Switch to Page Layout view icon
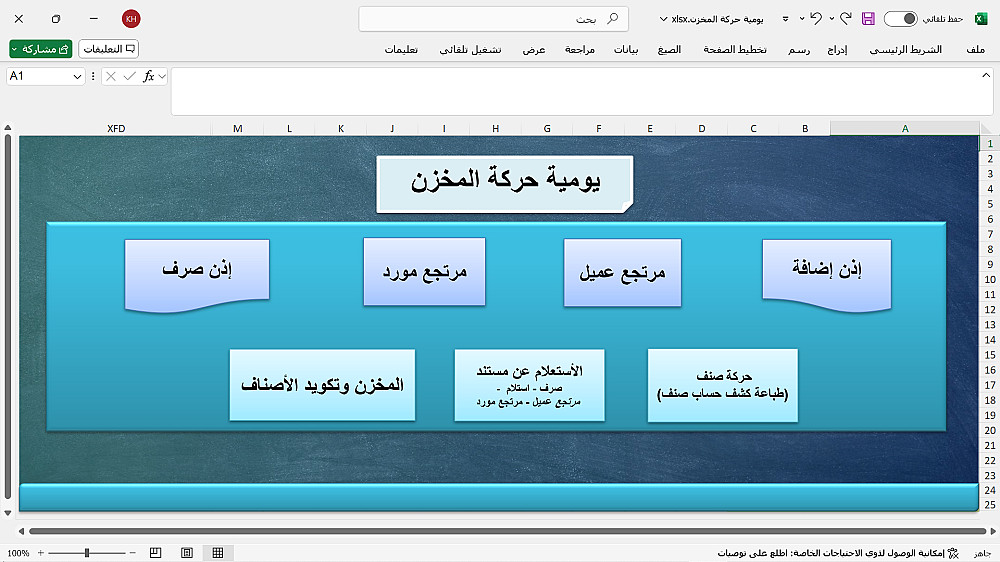This screenshot has height=562, width=1000. click(186, 552)
